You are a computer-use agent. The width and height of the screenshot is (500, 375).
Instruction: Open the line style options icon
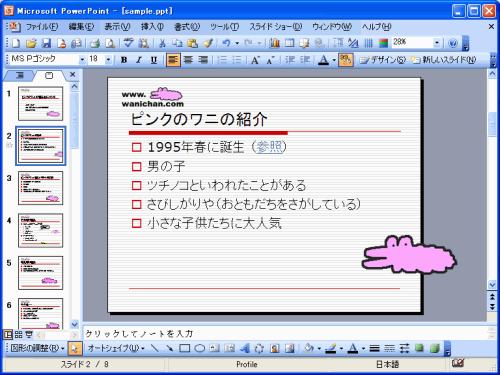pyautogui.click(x=374, y=348)
